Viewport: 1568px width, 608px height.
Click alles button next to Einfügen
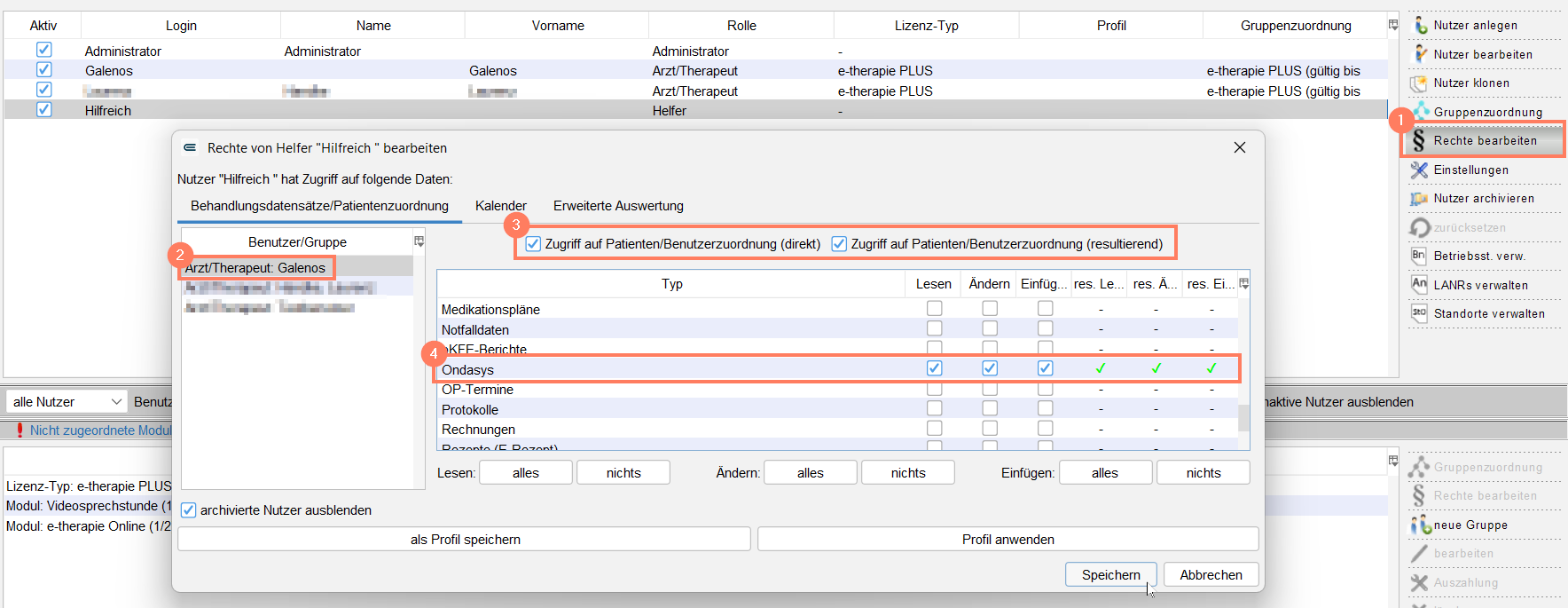coord(1105,473)
